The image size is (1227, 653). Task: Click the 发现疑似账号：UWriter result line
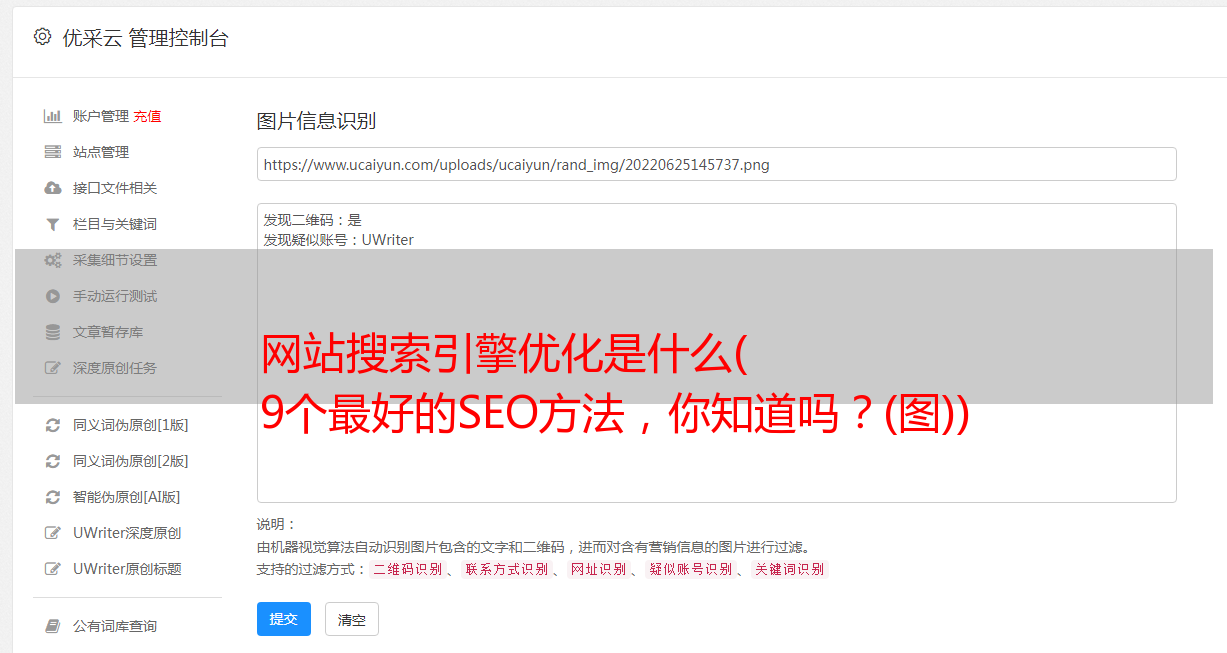[x=339, y=240]
